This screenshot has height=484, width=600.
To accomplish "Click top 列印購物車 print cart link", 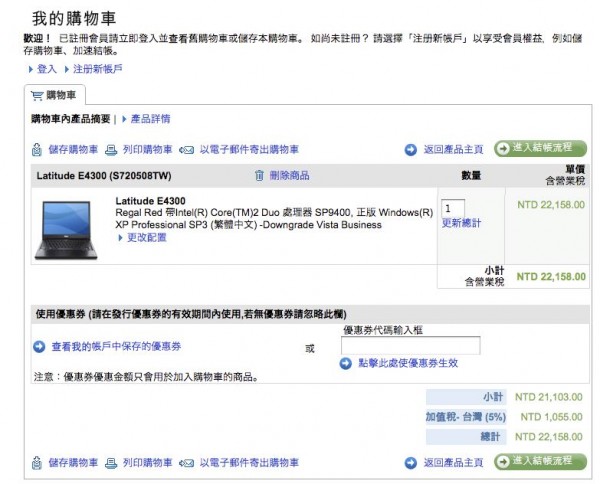I will click(147, 150).
